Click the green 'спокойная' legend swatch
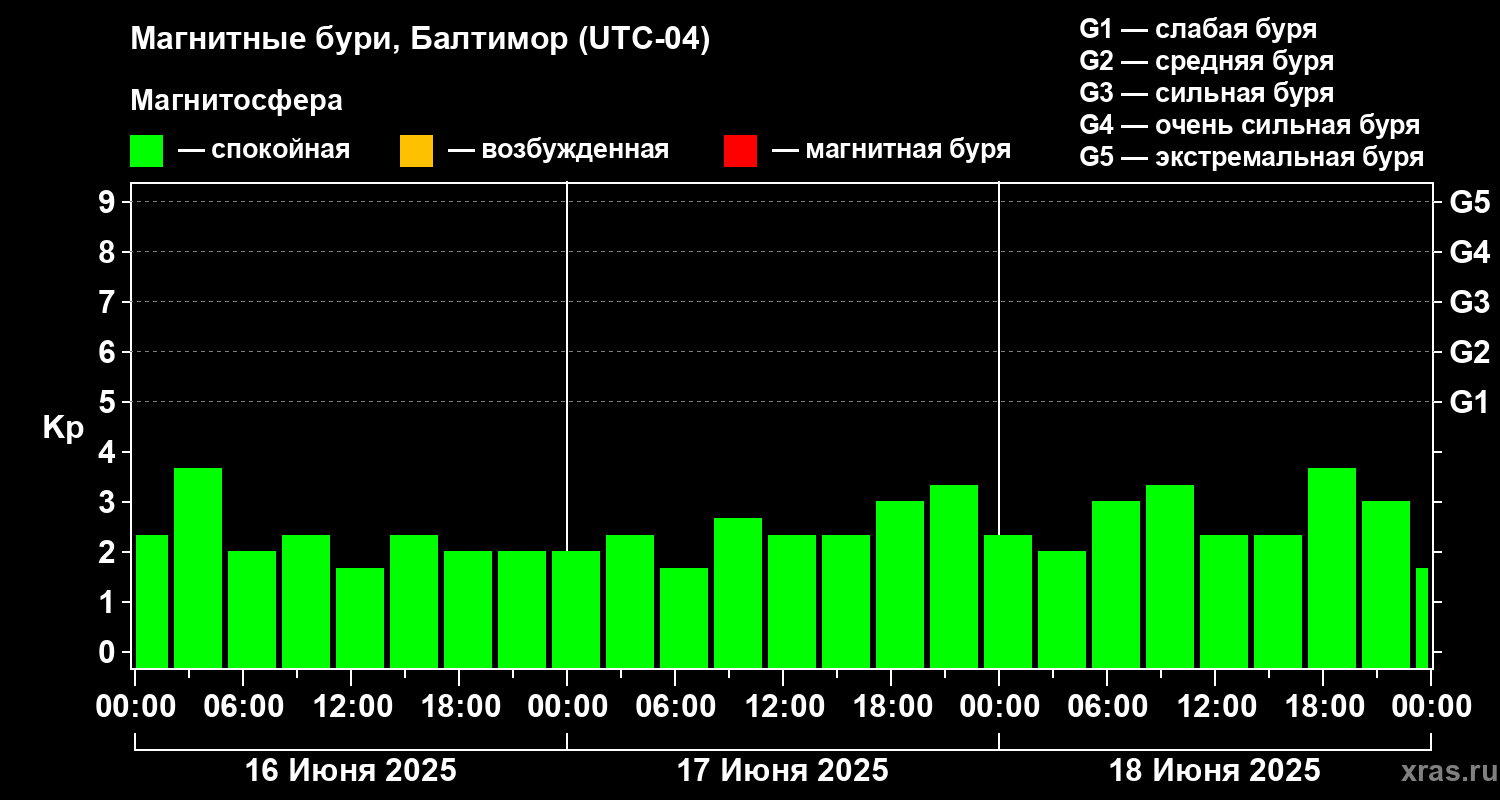The width and height of the screenshot is (1500, 800). pos(147,151)
